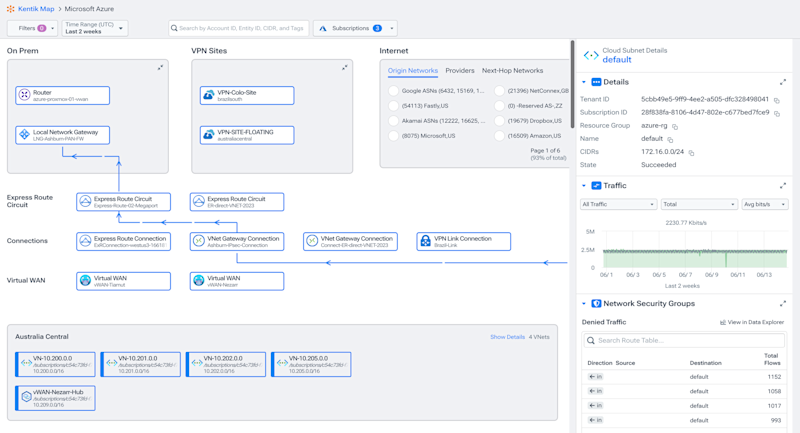Image resolution: width=800 pixels, height=433 pixels.
Task: Select the Local Network Gateway icon
Action: (24, 135)
